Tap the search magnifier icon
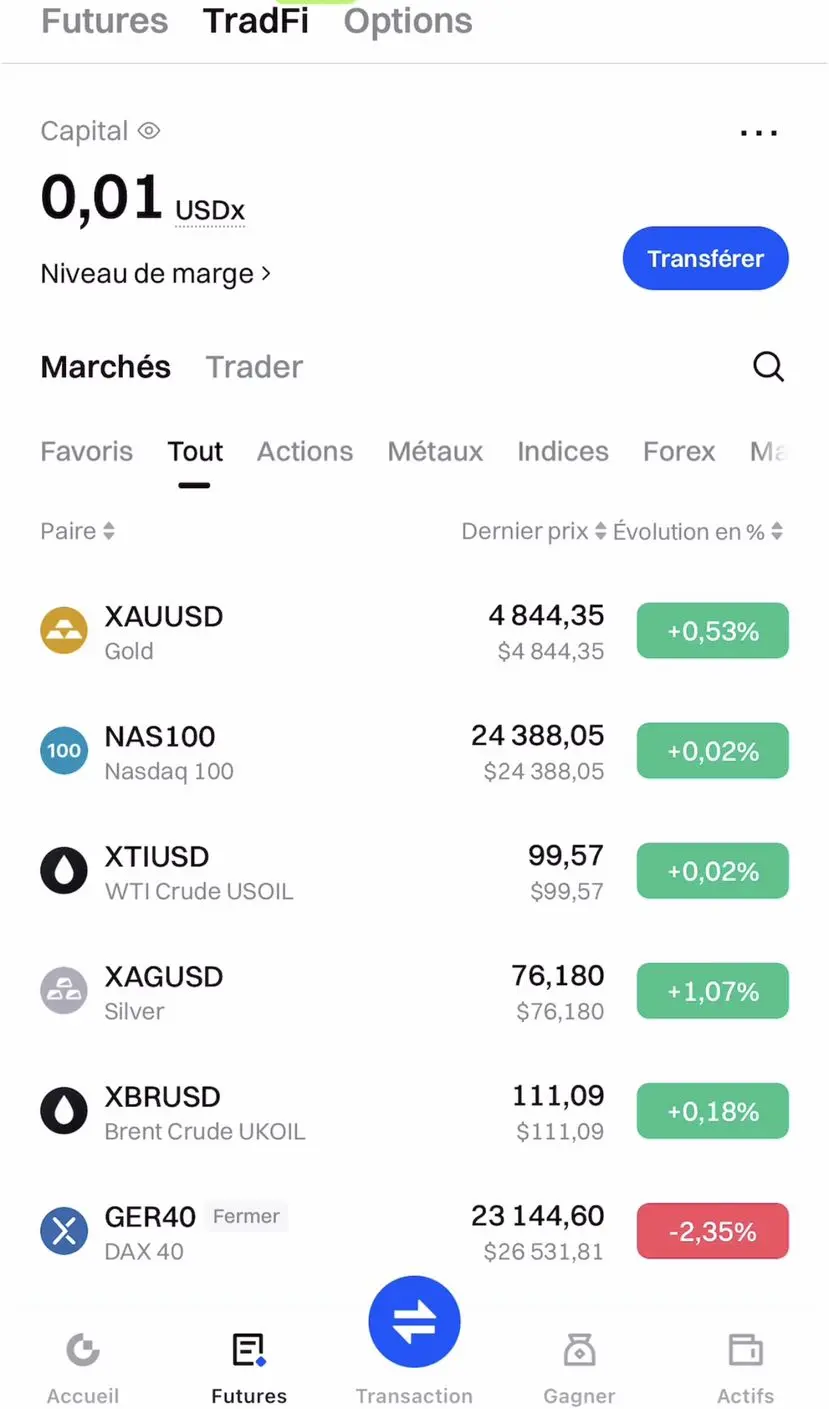The height and width of the screenshot is (1409, 829). (x=768, y=367)
